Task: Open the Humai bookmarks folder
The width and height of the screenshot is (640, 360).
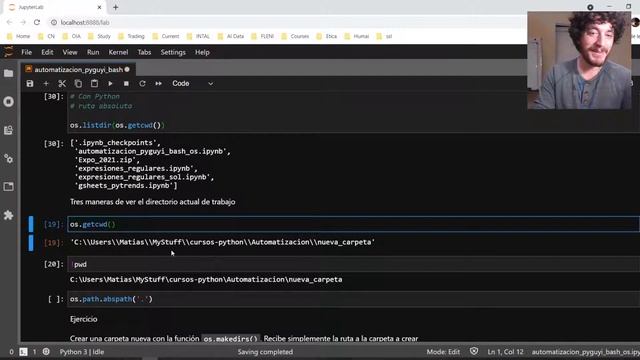Action: pos(357,36)
